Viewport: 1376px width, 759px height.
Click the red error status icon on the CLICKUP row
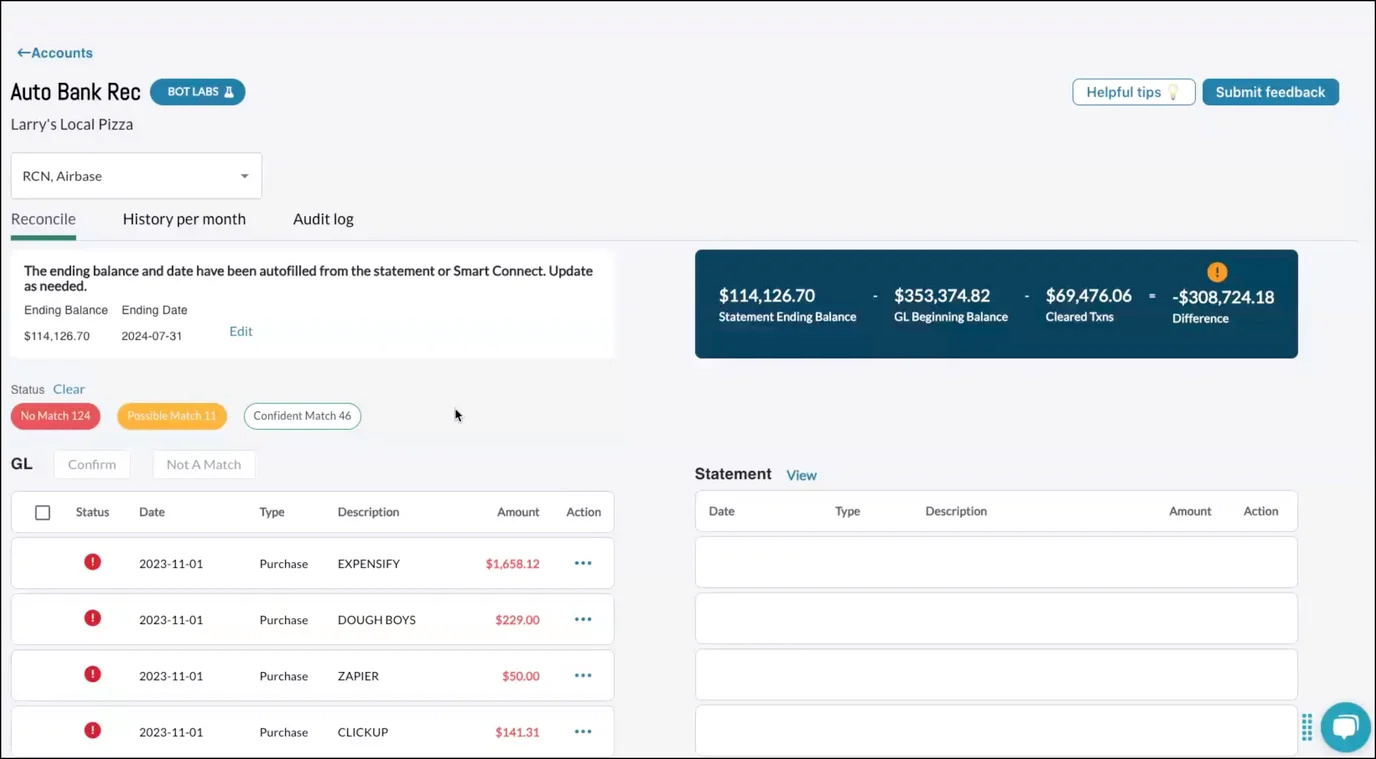(x=92, y=731)
